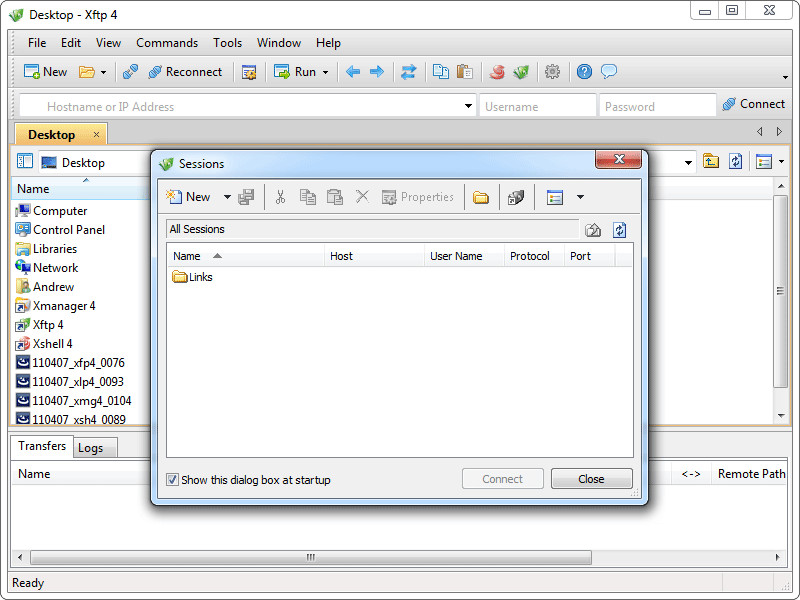The image size is (800, 600).
Task: Click the Synchronize arrows icon in toolbar
Action: tap(409, 72)
